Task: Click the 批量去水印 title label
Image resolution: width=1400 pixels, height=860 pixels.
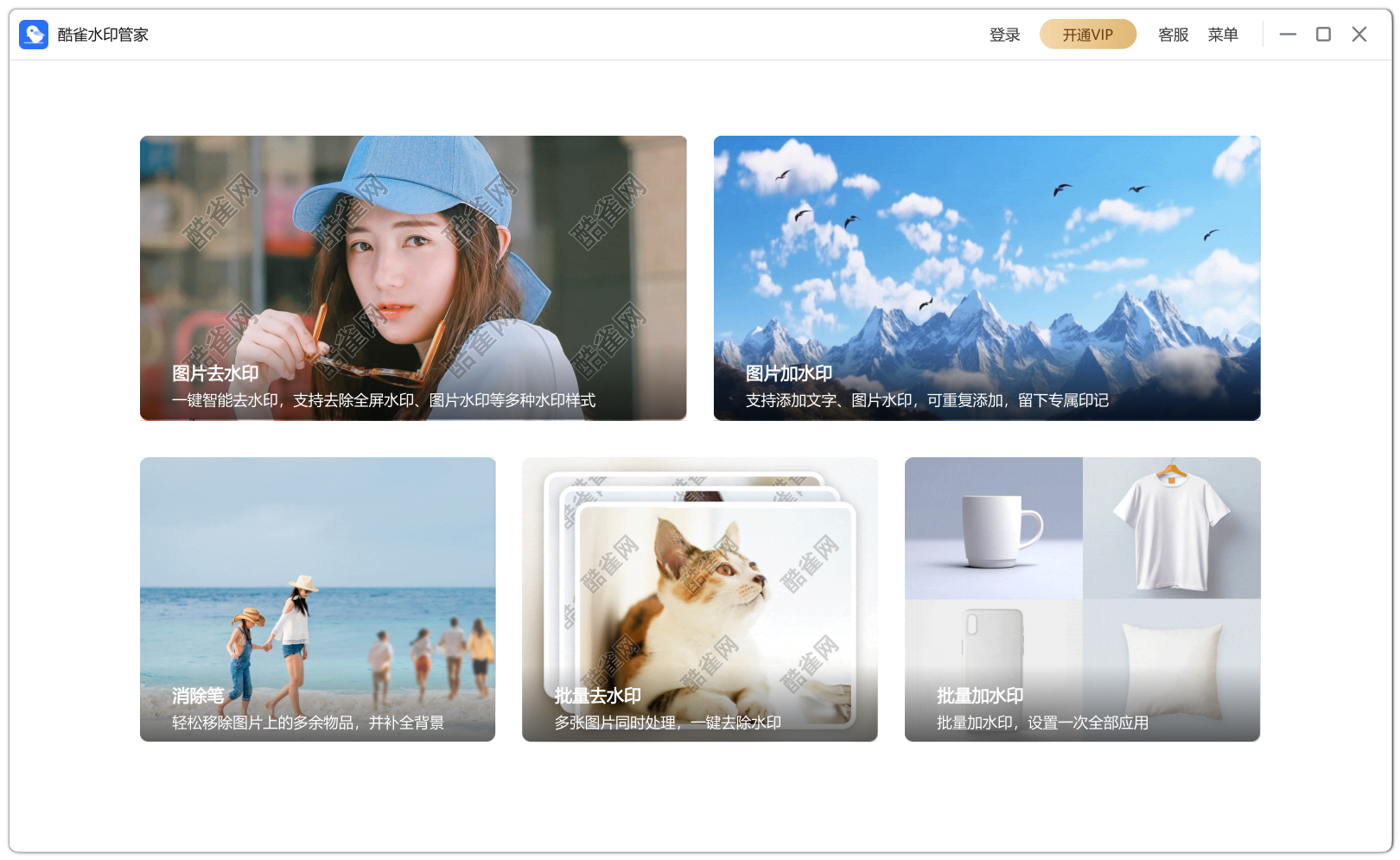Action: tap(598, 696)
